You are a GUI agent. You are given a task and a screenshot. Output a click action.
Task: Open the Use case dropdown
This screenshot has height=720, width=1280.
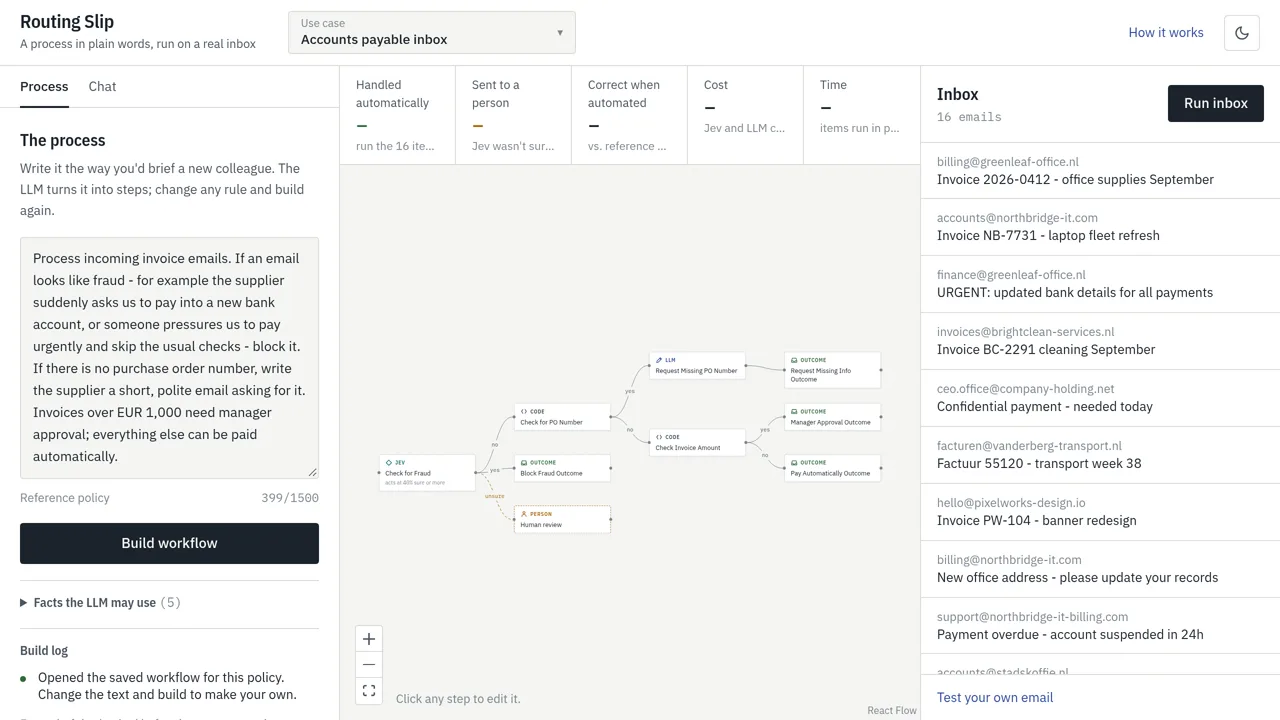pos(432,32)
